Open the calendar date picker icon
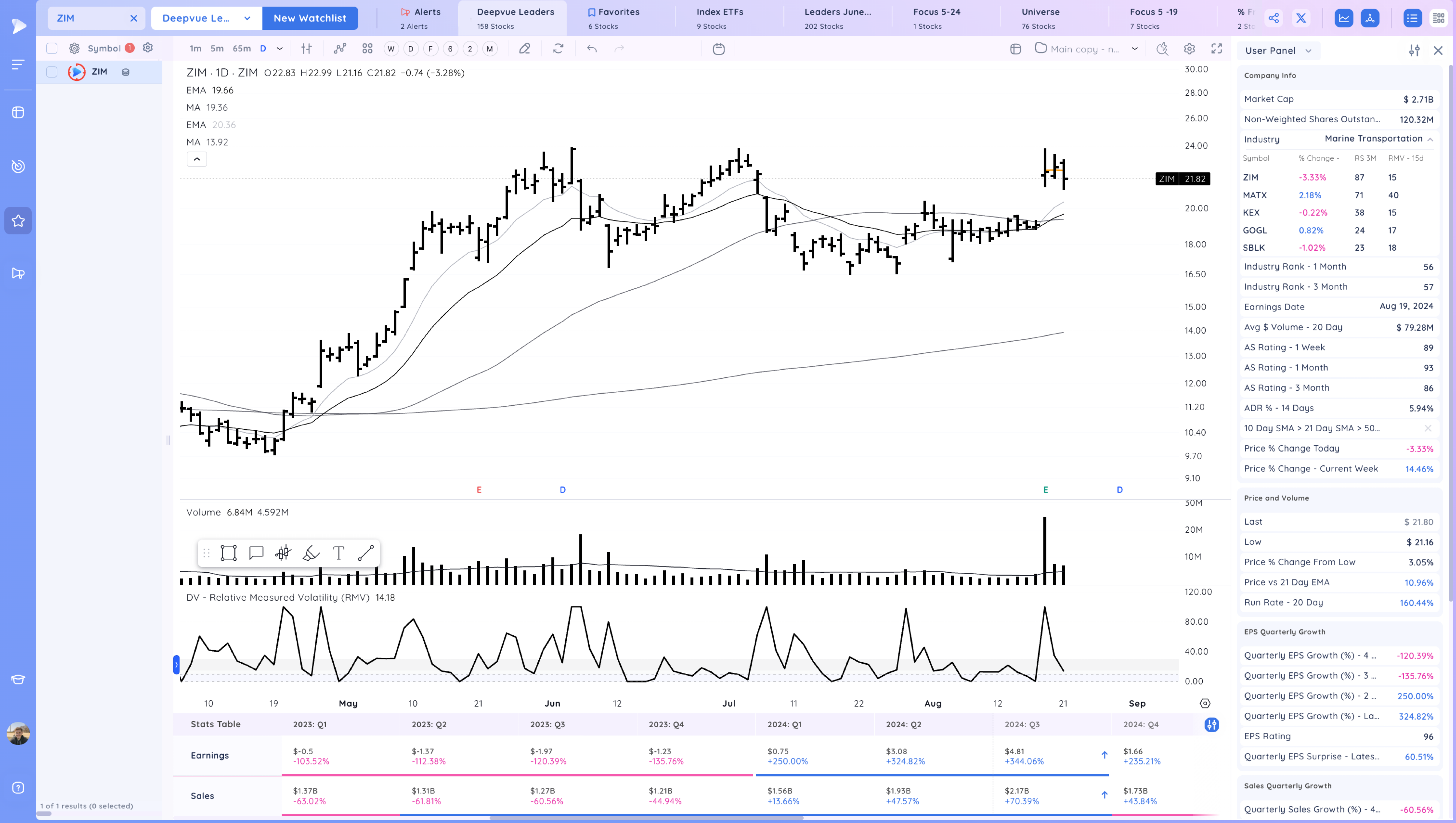The height and width of the screenshot is (823, 1456). pos(719,49)
